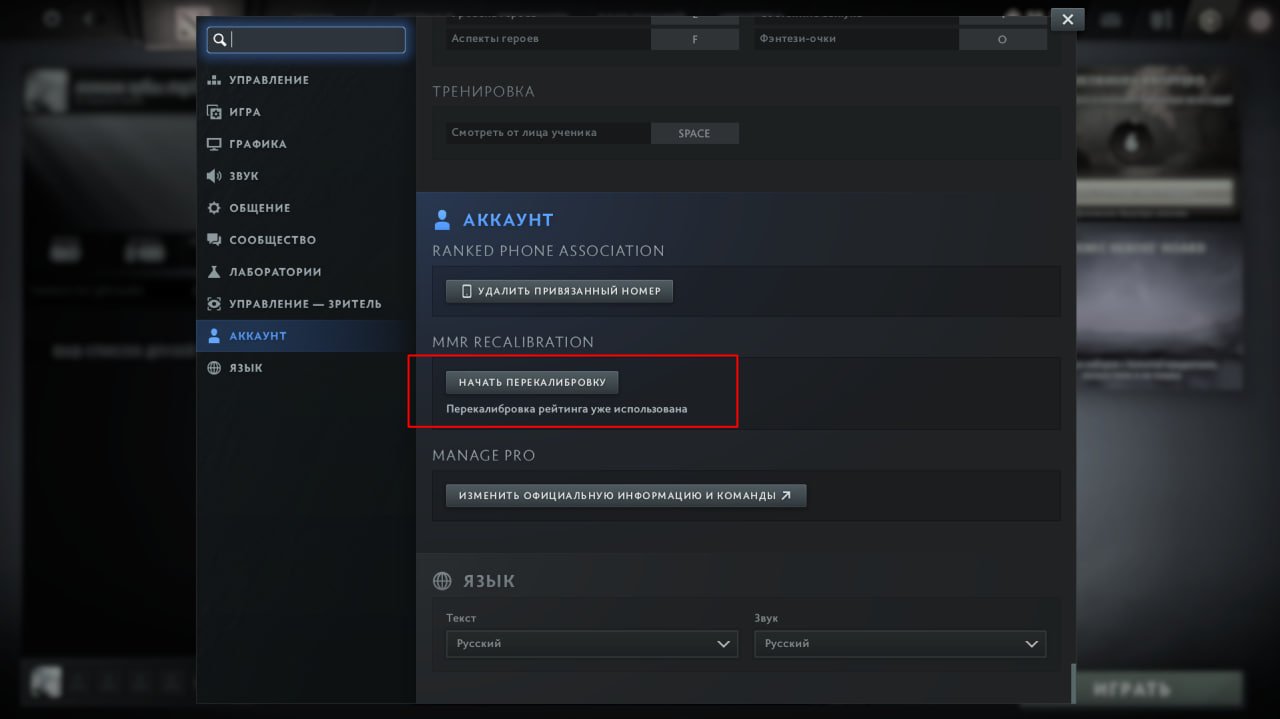Switch to the Аккаунт sidebar section
Image resolution: width=1280 pixels, height=719 pixels.
(x=257, y=336)
